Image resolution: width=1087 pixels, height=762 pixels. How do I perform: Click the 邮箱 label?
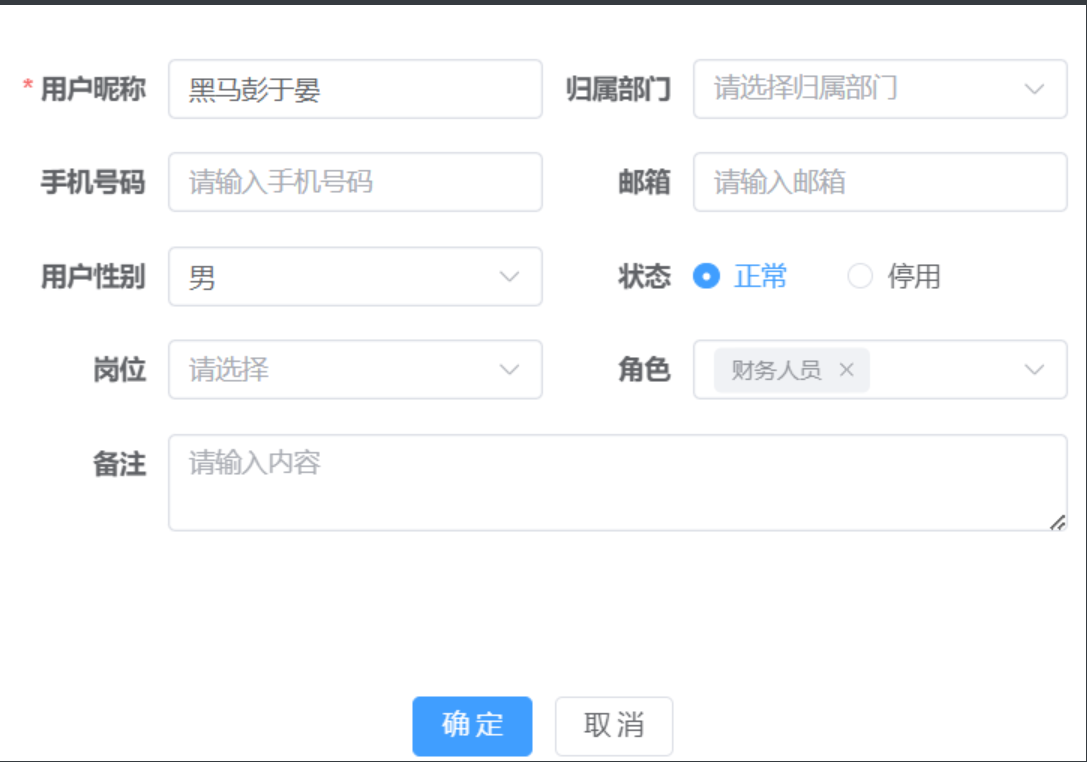[645, 182]
